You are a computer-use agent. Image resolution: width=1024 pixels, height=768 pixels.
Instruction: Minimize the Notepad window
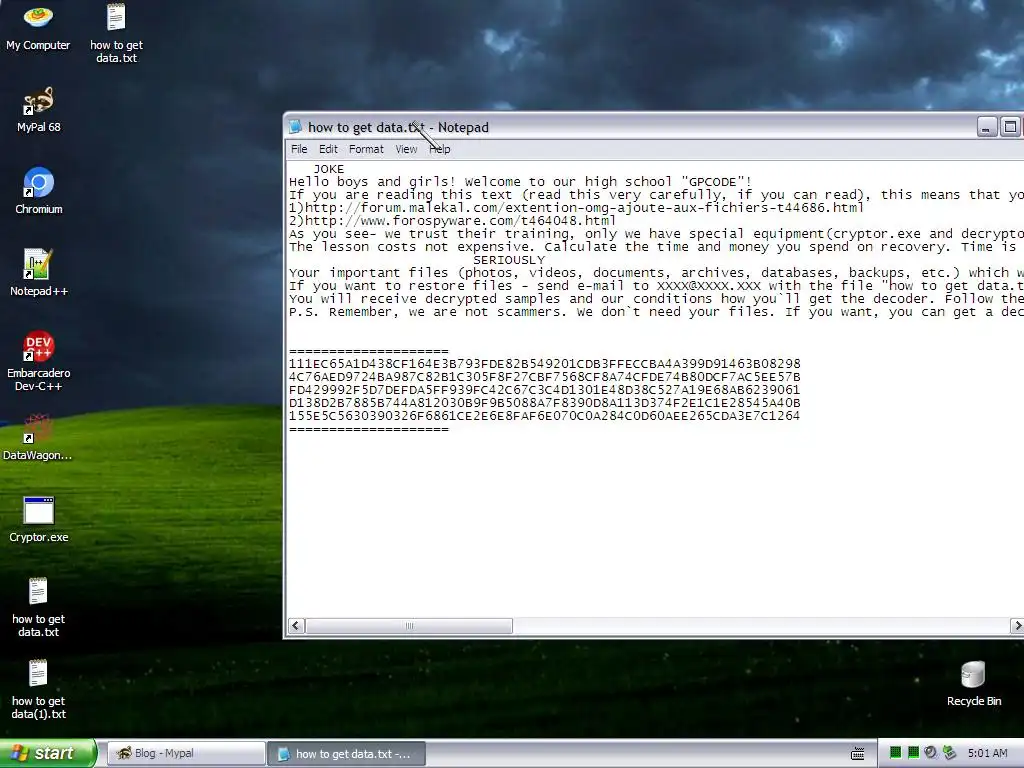point(987,127)
